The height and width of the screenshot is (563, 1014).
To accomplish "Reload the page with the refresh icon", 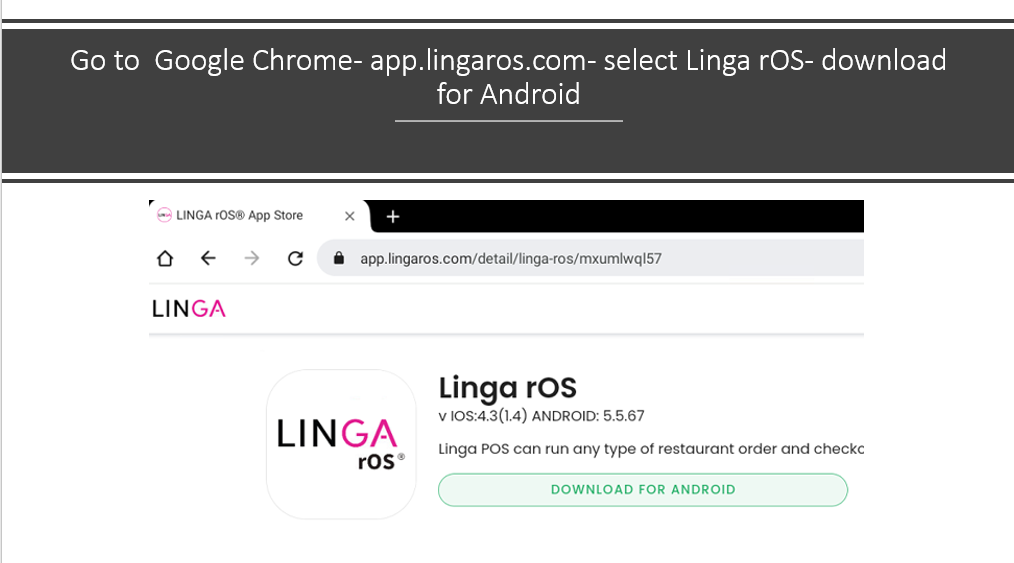I will click(296, 259).
